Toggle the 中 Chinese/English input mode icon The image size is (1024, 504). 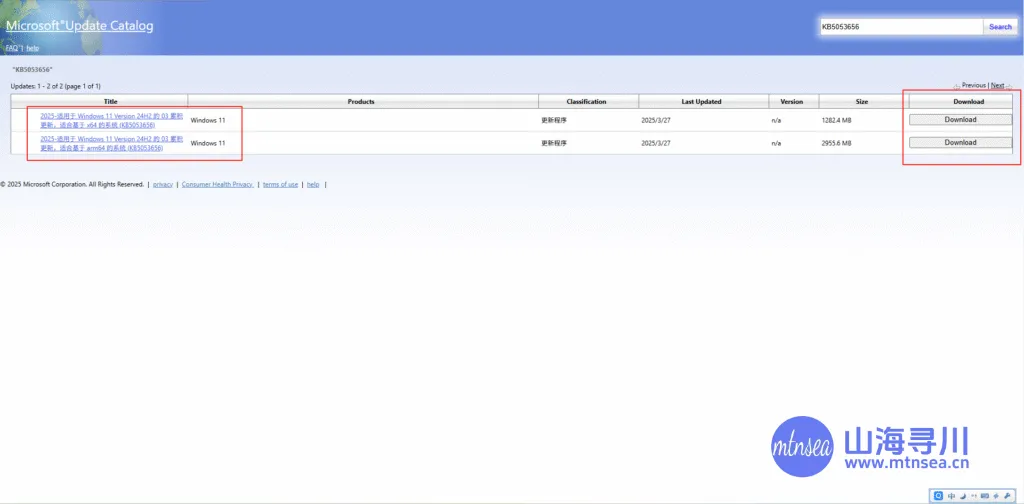tap(952, 496)
